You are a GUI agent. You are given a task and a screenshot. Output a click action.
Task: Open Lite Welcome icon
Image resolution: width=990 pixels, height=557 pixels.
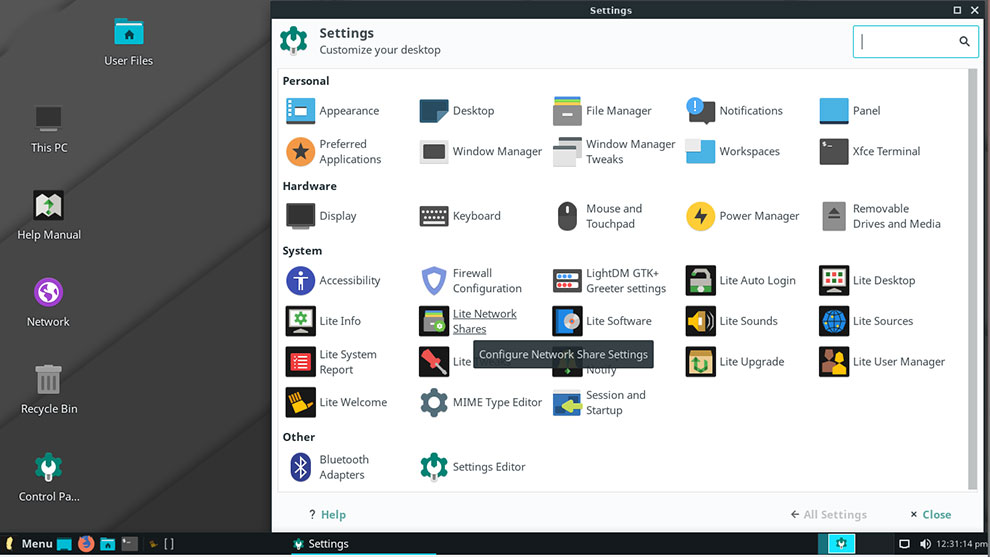[300, 402]
